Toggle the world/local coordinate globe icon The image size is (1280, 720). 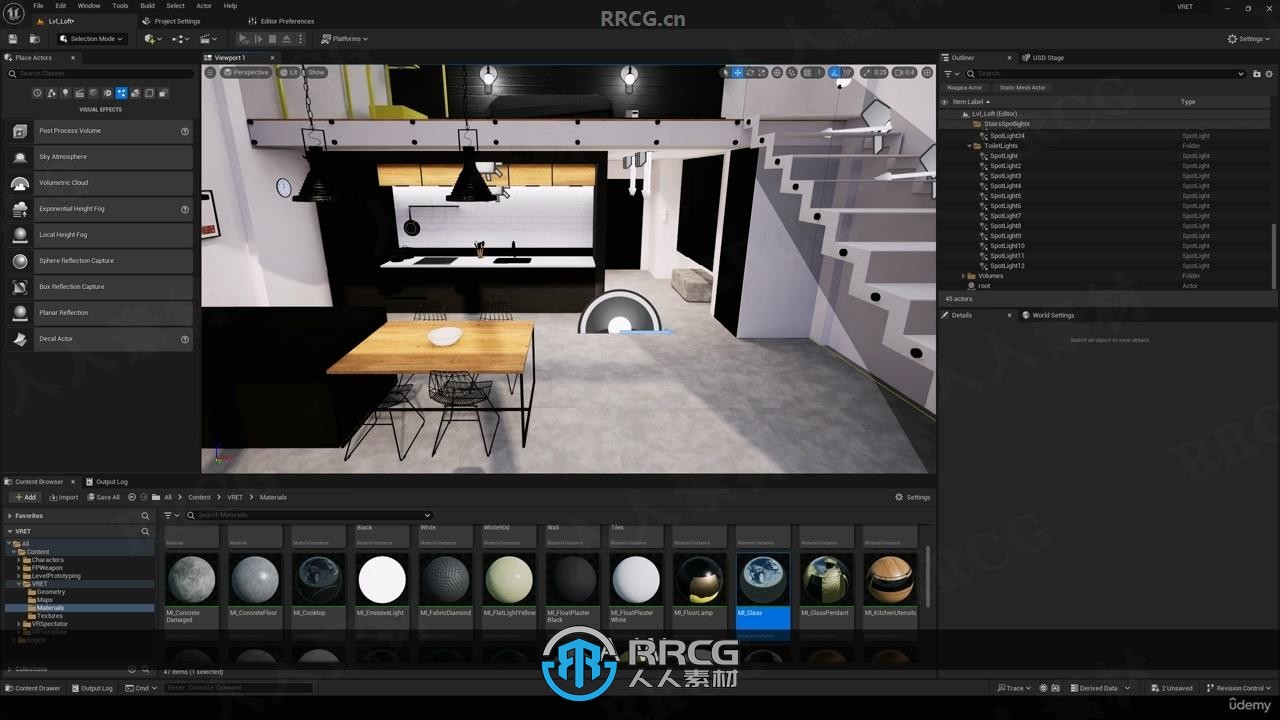777,72
